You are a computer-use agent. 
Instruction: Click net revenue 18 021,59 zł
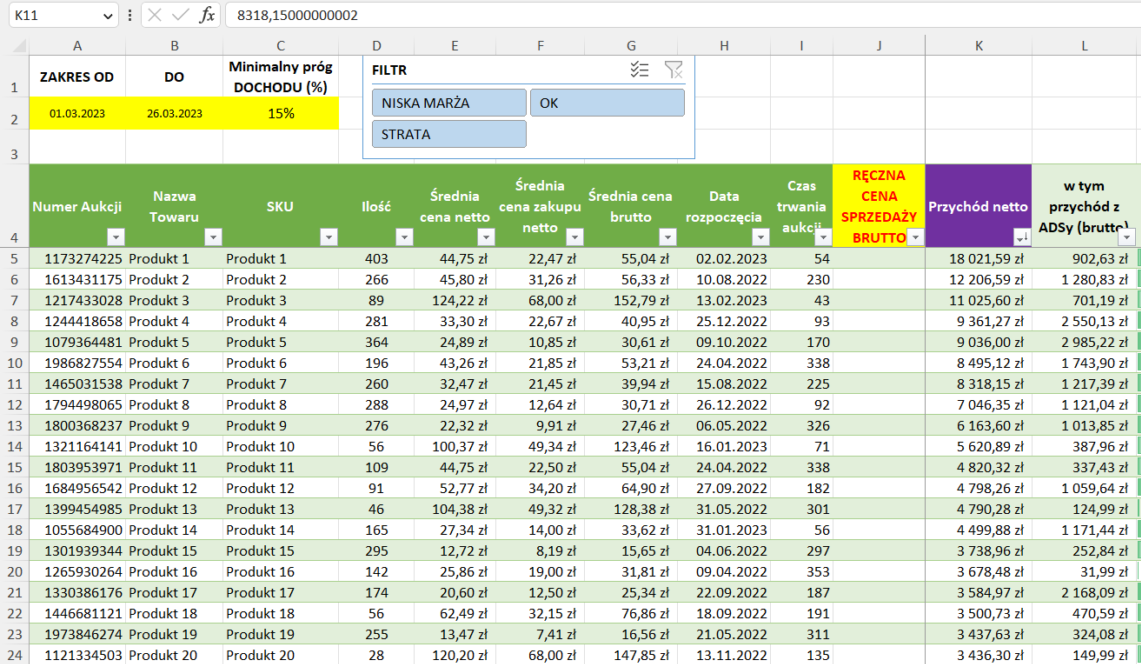coord(979,258)
